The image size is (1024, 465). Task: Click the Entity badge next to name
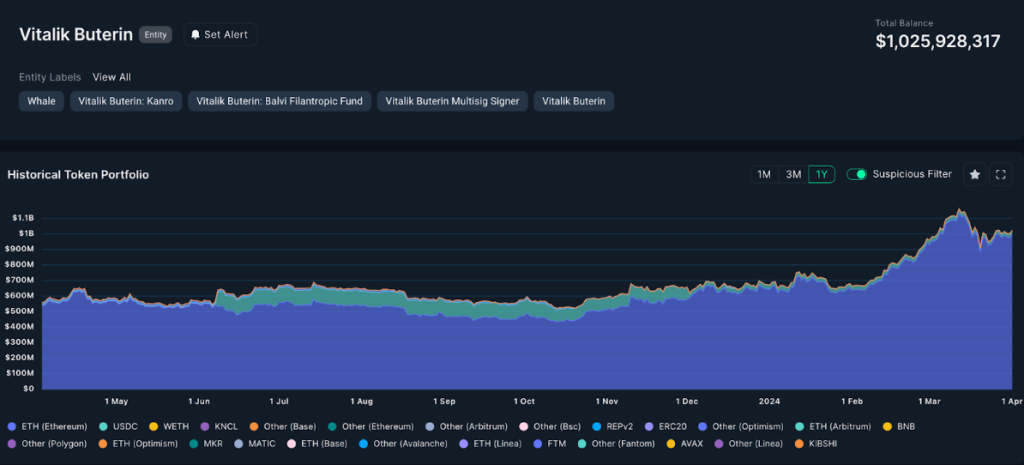point(155,35)
